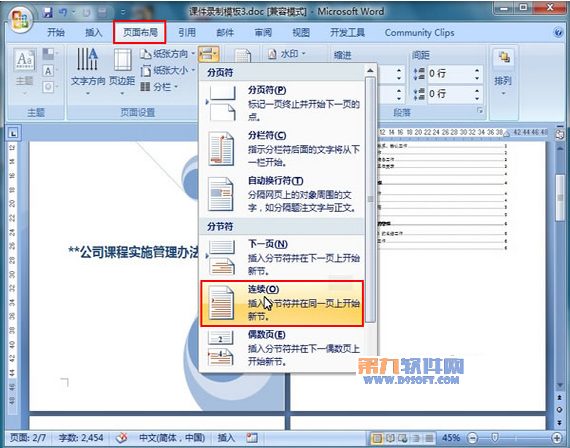Image resolution: width=570 pixels, height=448 pixels.
Task: Switch to the Mailings (邮件) tab
Action: pos(225,33)
